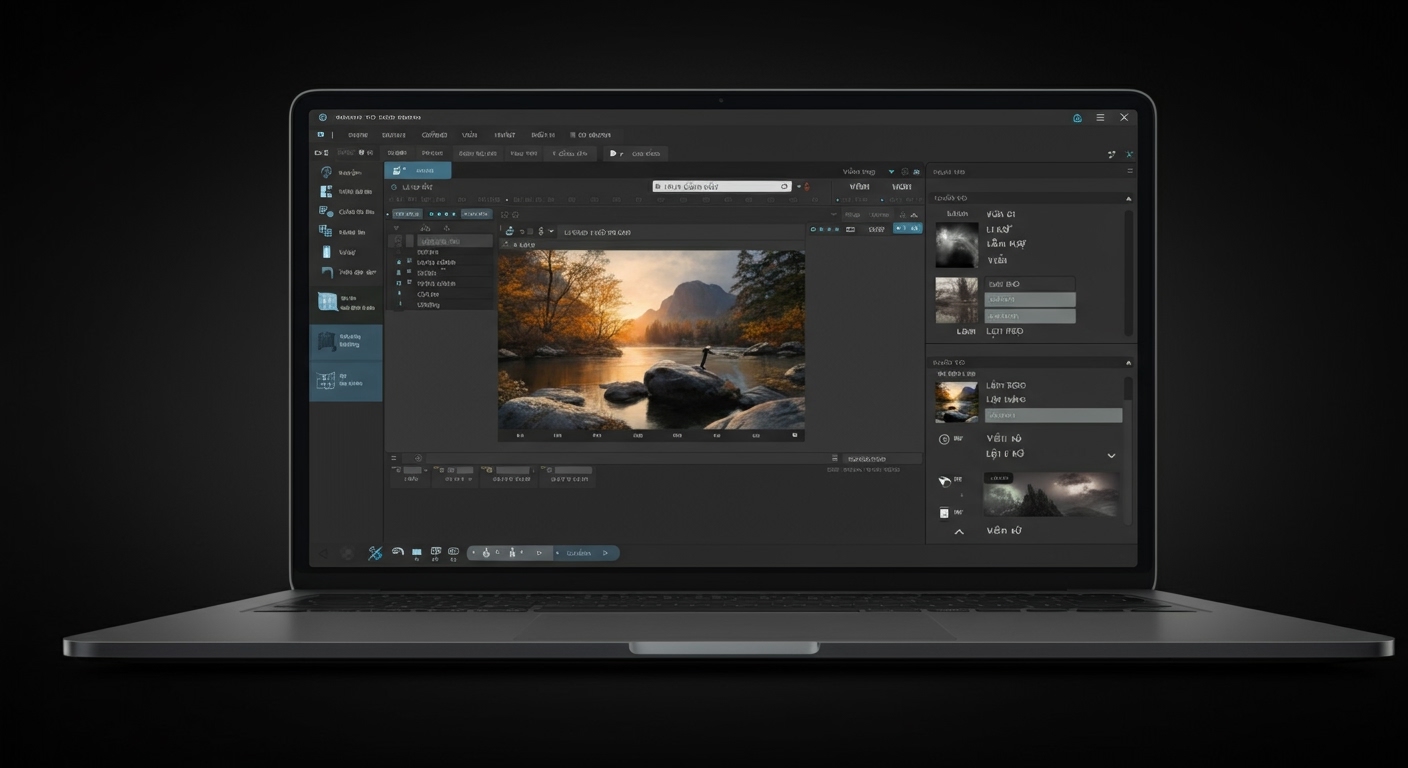The image size is (1408, 768).
Task: Click the teal cross icon below close button
Action: 1130,154
